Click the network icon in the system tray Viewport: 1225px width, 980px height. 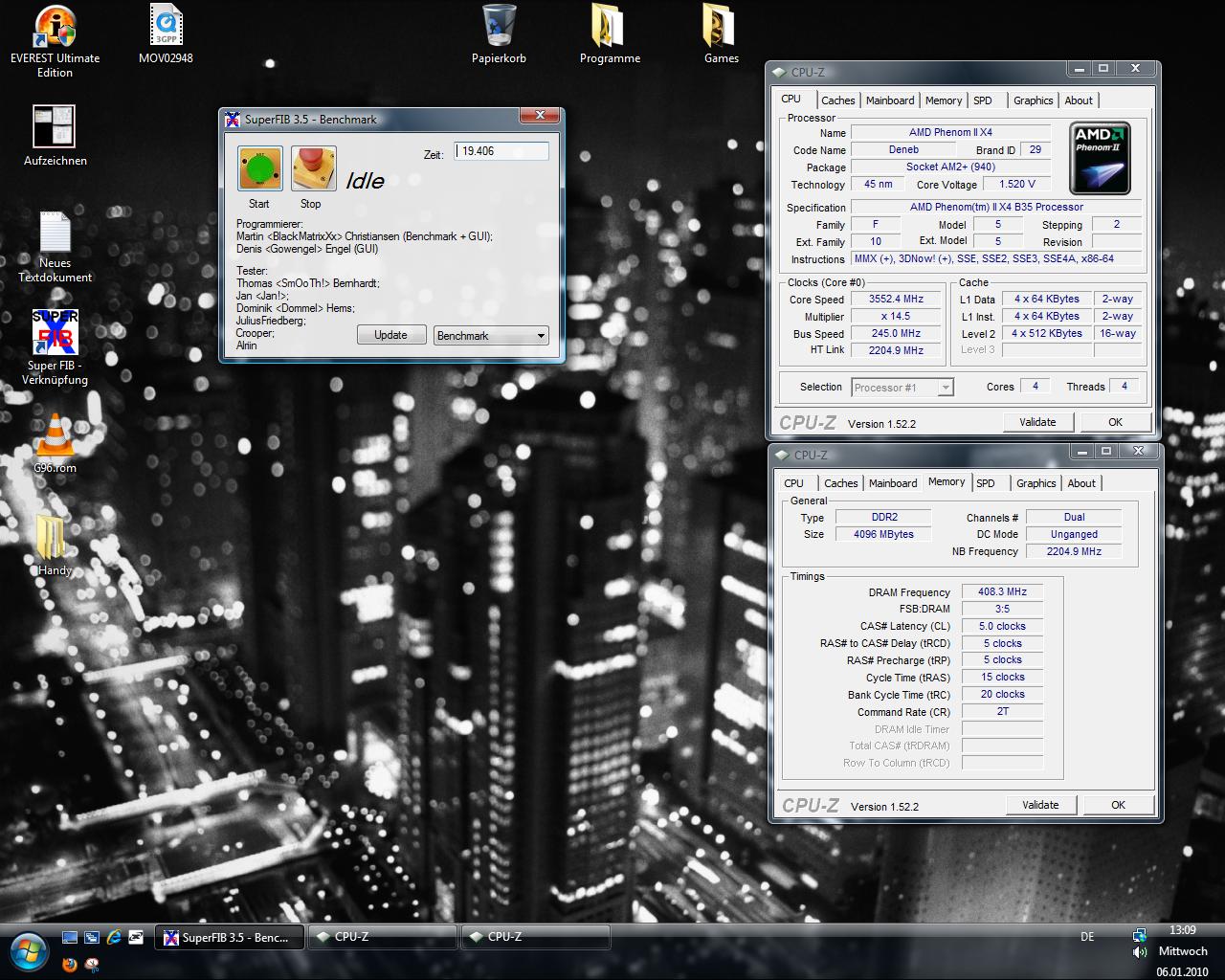[x=1139, y=935]
